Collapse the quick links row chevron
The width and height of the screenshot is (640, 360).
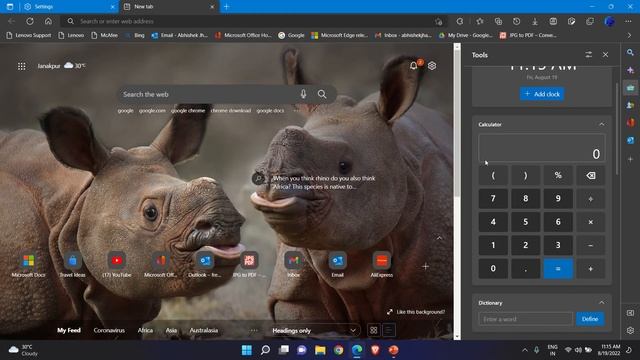click(439, 238)
